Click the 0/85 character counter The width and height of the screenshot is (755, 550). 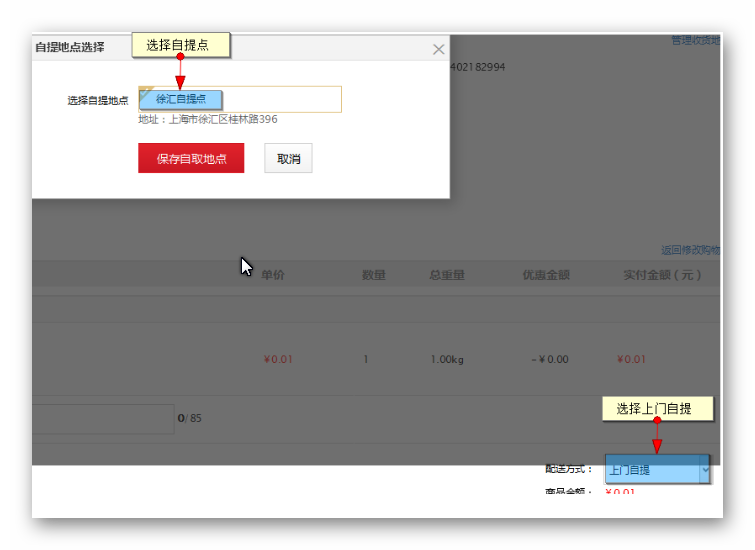[x=189, y=418]
